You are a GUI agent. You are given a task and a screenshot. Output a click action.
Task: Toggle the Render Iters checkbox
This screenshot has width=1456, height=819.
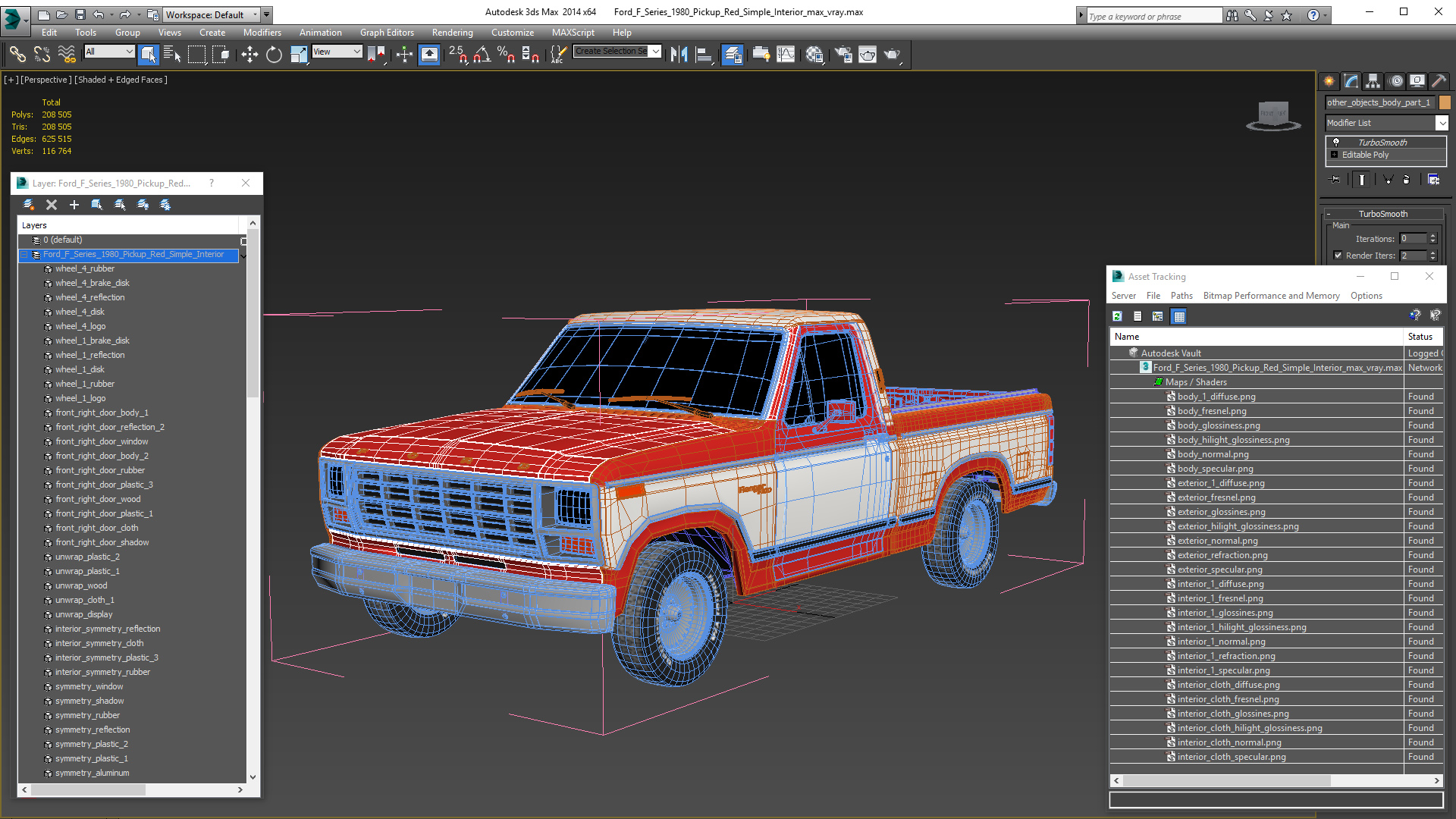coord(1338,256)
